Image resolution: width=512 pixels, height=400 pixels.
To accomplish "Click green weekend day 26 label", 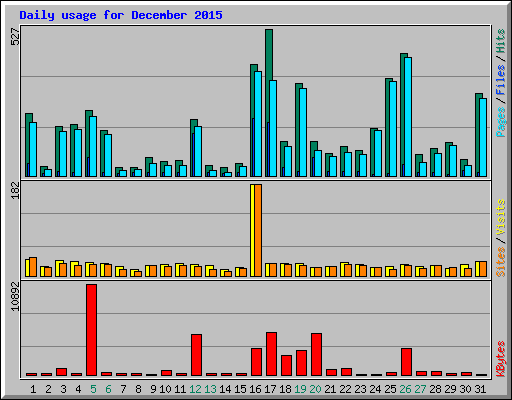I will coord(405,389).
